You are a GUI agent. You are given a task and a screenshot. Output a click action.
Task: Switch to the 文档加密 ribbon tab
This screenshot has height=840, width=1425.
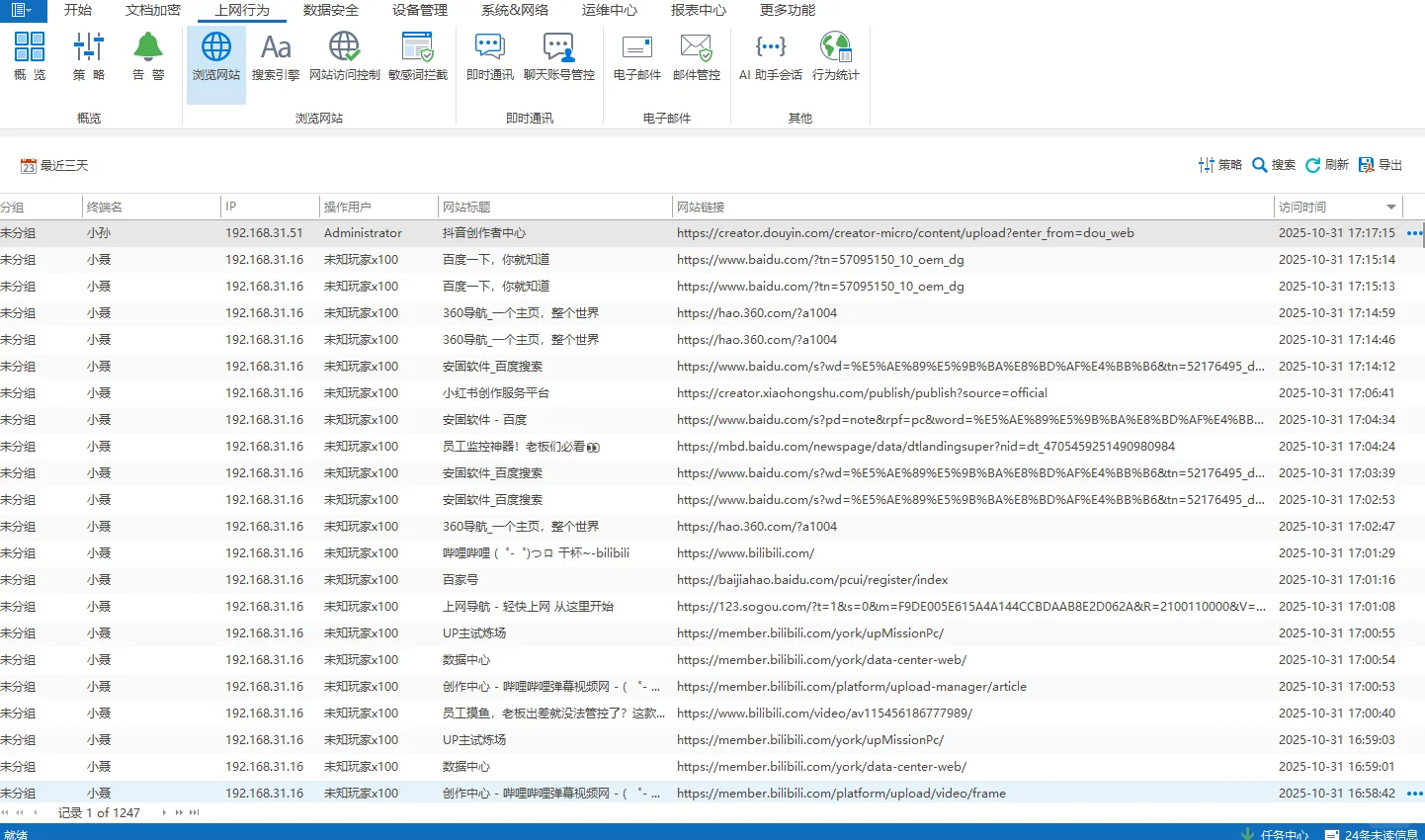pos(153,10)
